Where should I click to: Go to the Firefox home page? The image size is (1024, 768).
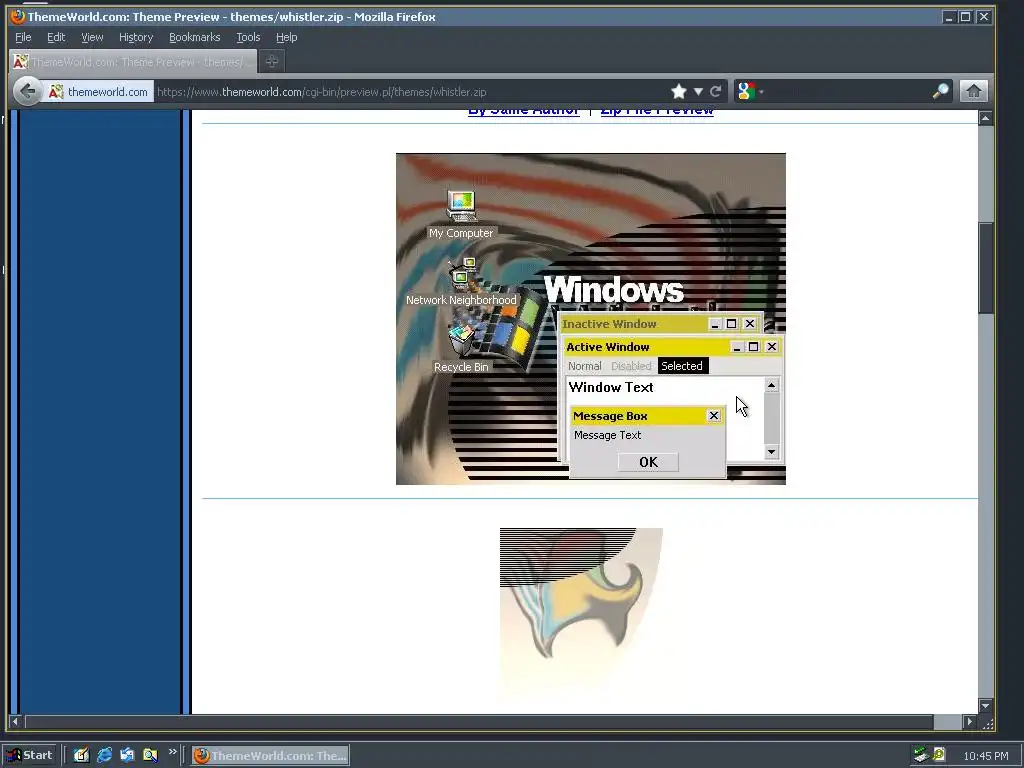(x=974, y=91)
